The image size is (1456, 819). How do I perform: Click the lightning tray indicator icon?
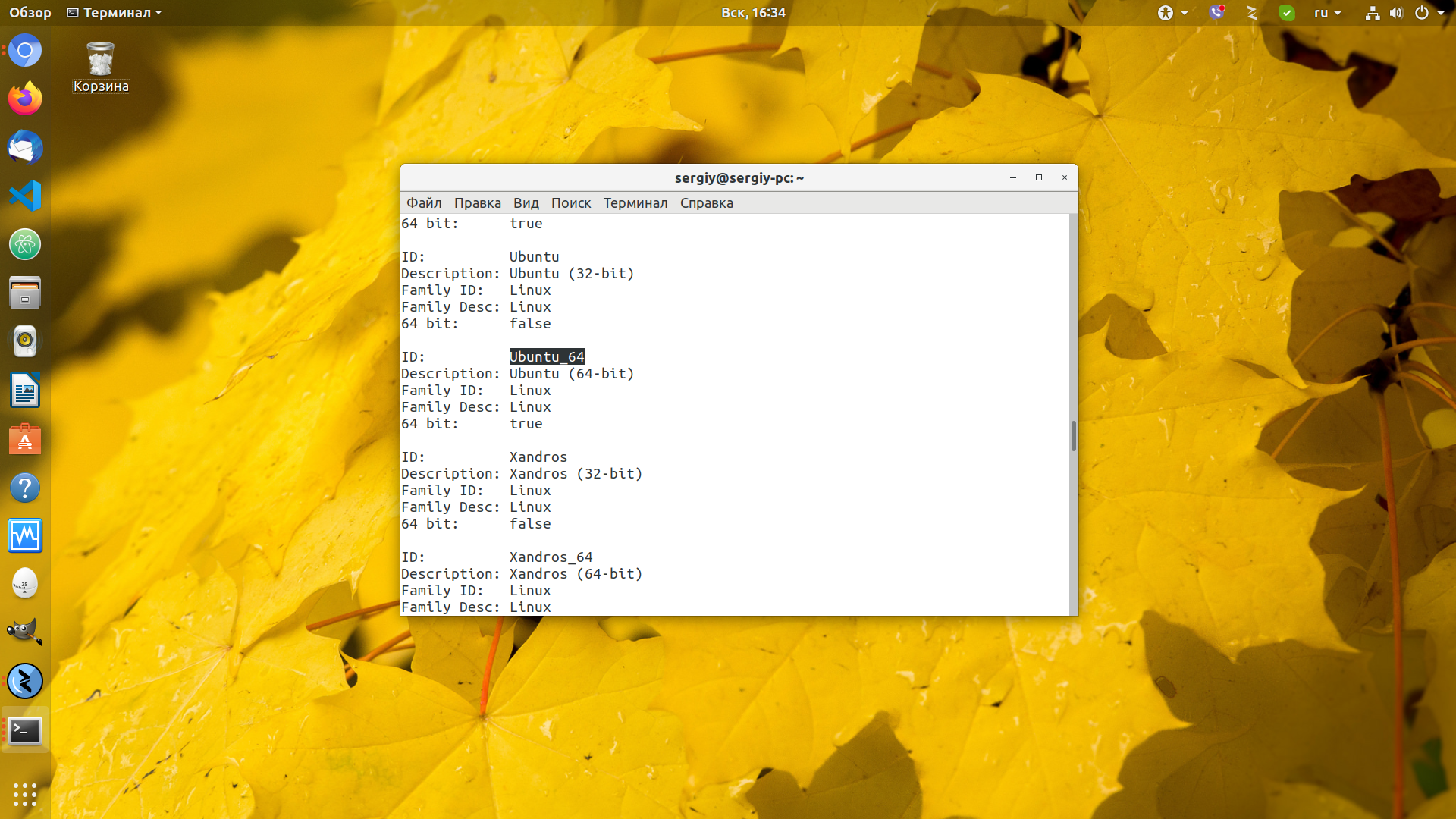tap(1252, 12)
